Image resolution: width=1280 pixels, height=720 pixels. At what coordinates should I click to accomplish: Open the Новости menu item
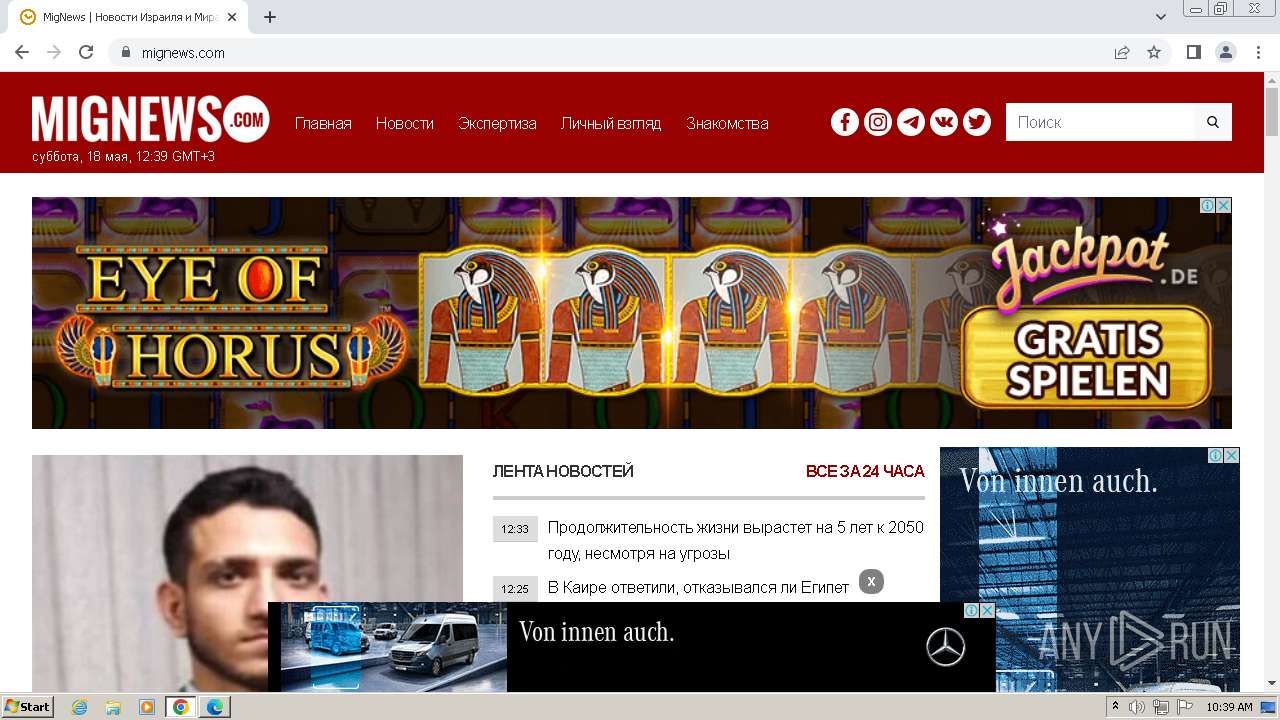point(405,123)
